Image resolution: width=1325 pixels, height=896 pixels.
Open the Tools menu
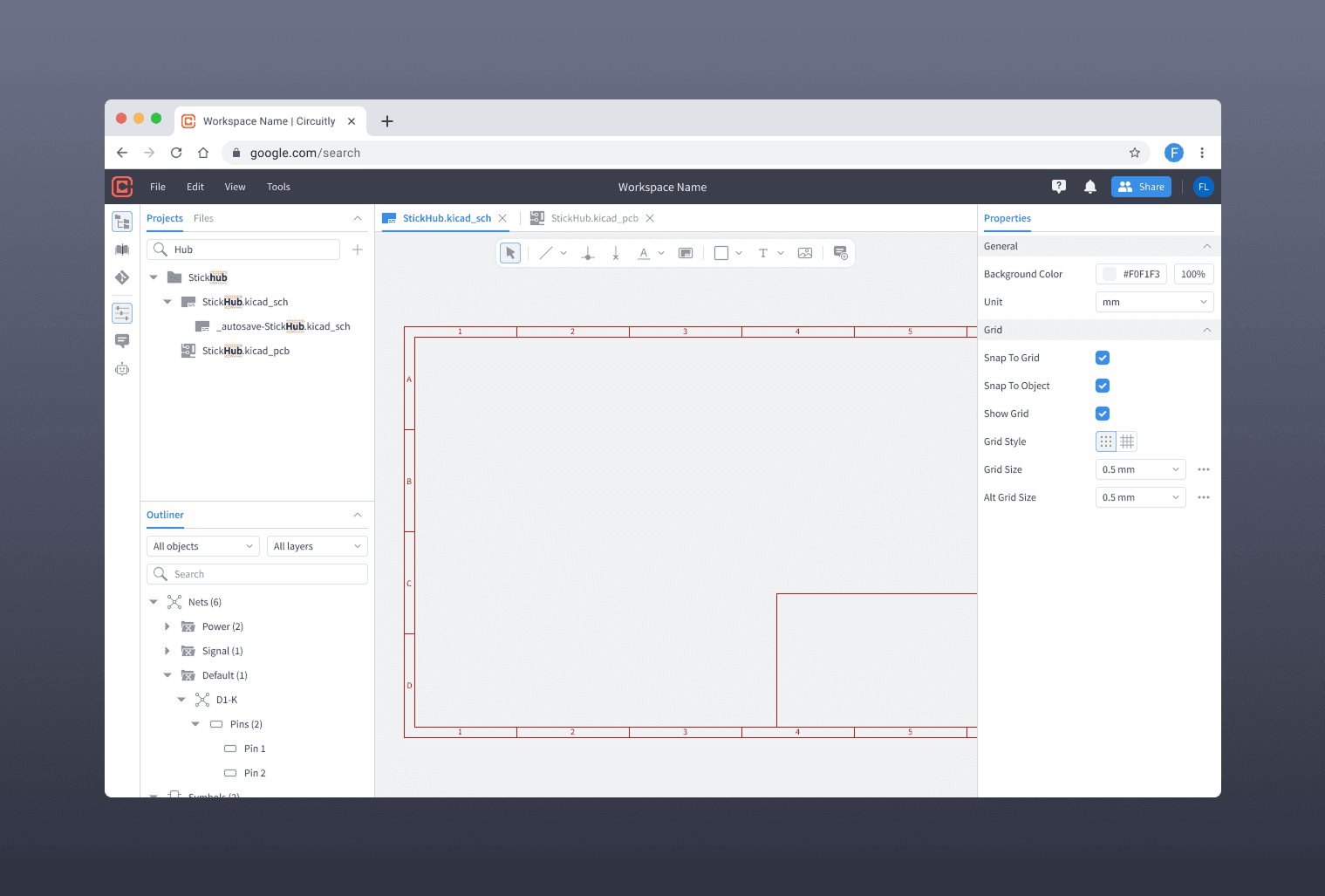(x=278, y=187)
